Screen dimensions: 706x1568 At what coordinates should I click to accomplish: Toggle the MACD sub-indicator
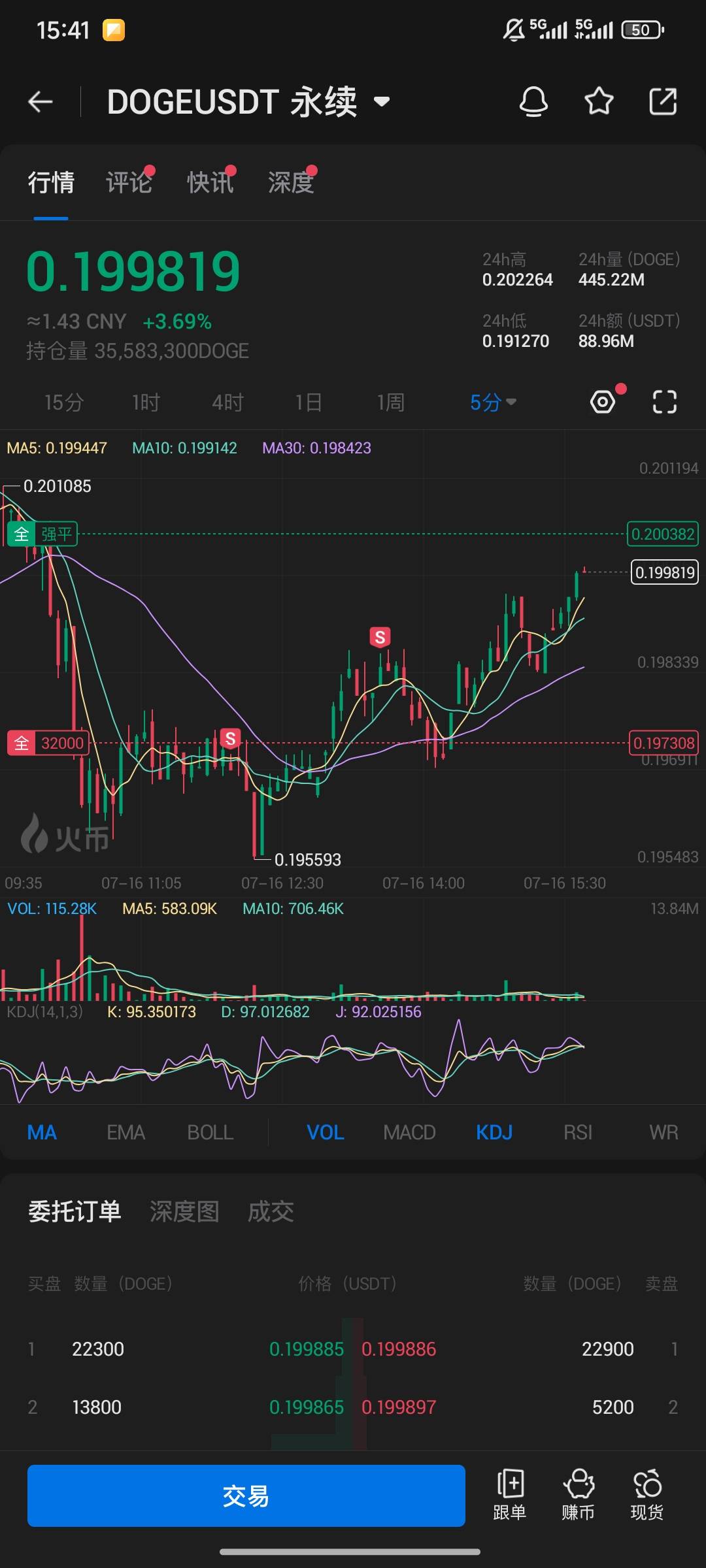coord(409,1132)
